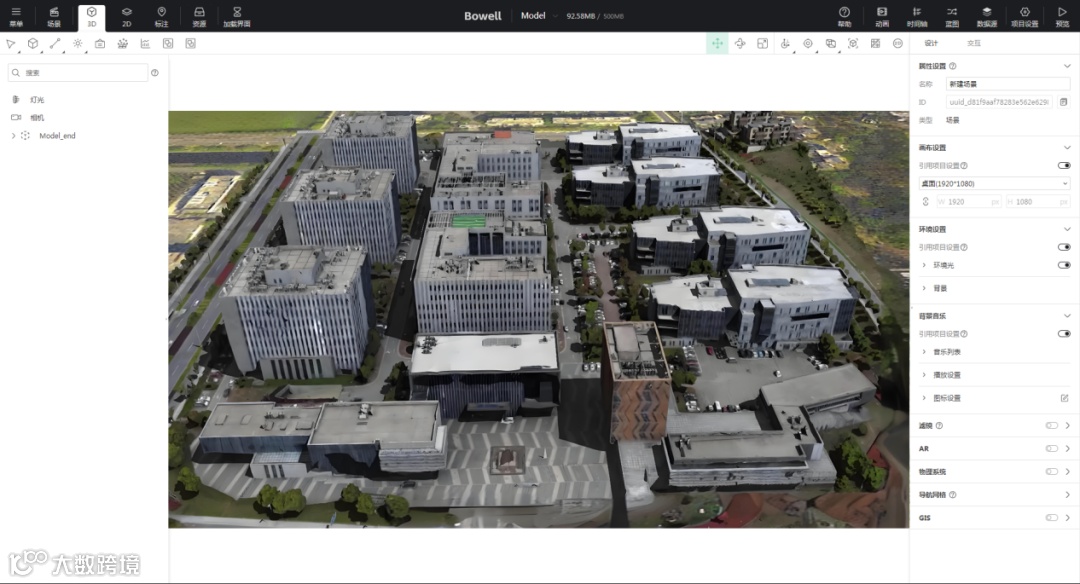Collapse the 画布设置 canvas section
The image size is (1080, 584).
tap(1067, 147)
